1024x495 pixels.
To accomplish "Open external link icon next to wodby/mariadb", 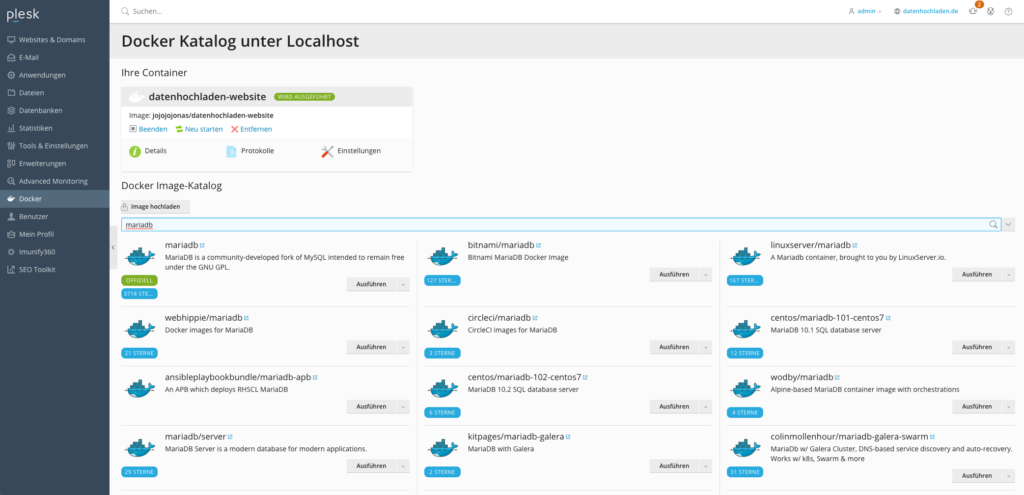I will pos(837,377).
